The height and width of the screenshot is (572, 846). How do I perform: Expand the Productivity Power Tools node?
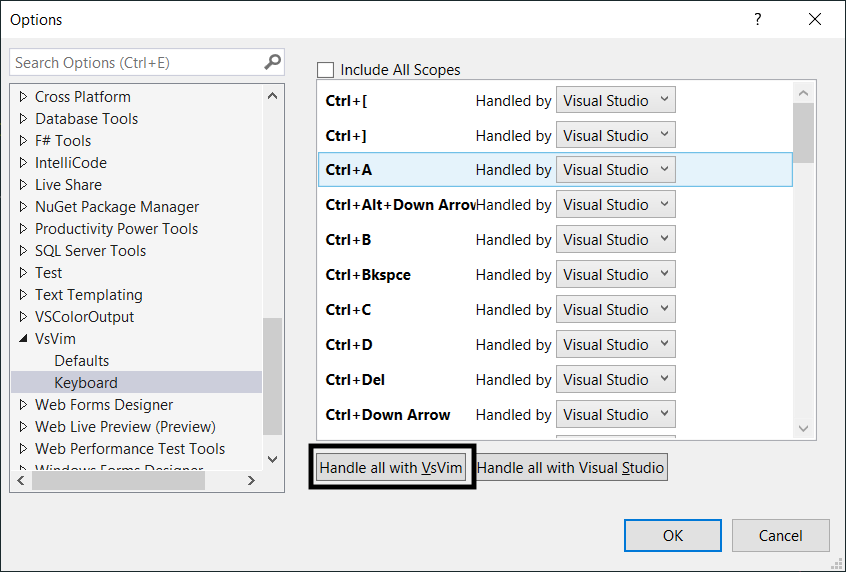[23, 229]
